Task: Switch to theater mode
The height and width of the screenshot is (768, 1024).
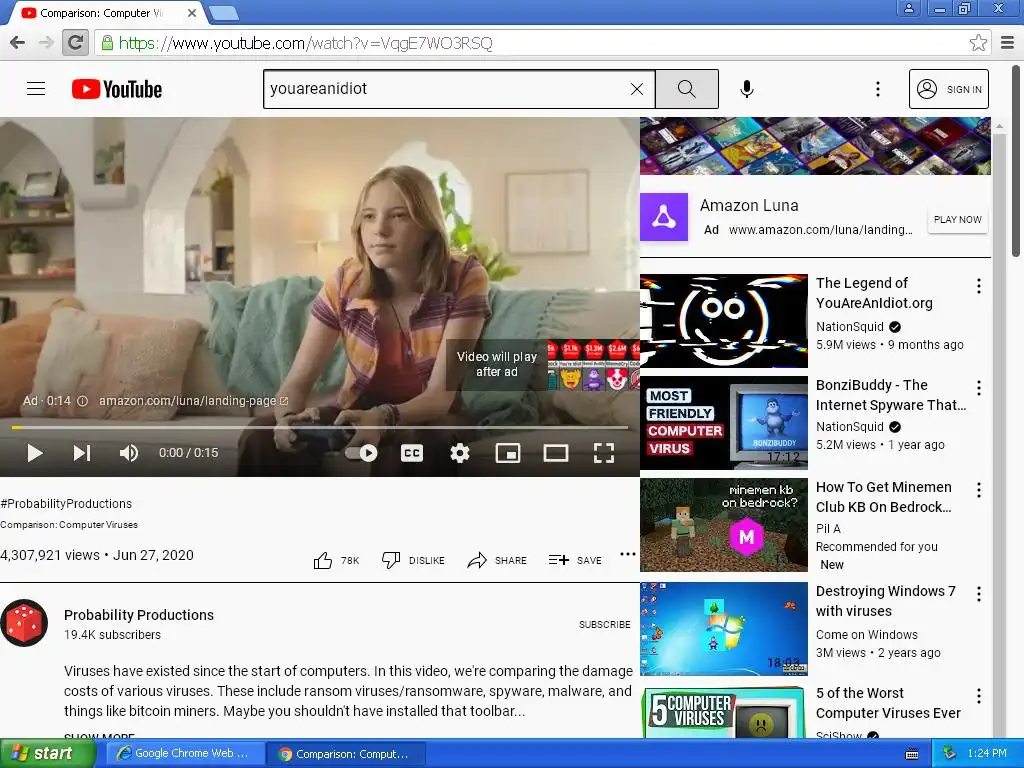Action: [556, 453]
